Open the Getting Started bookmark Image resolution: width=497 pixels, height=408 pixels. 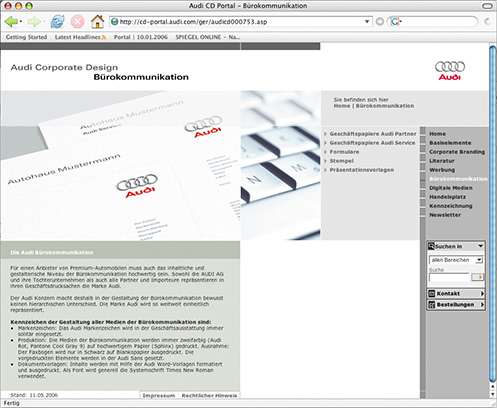coord(26,37)
